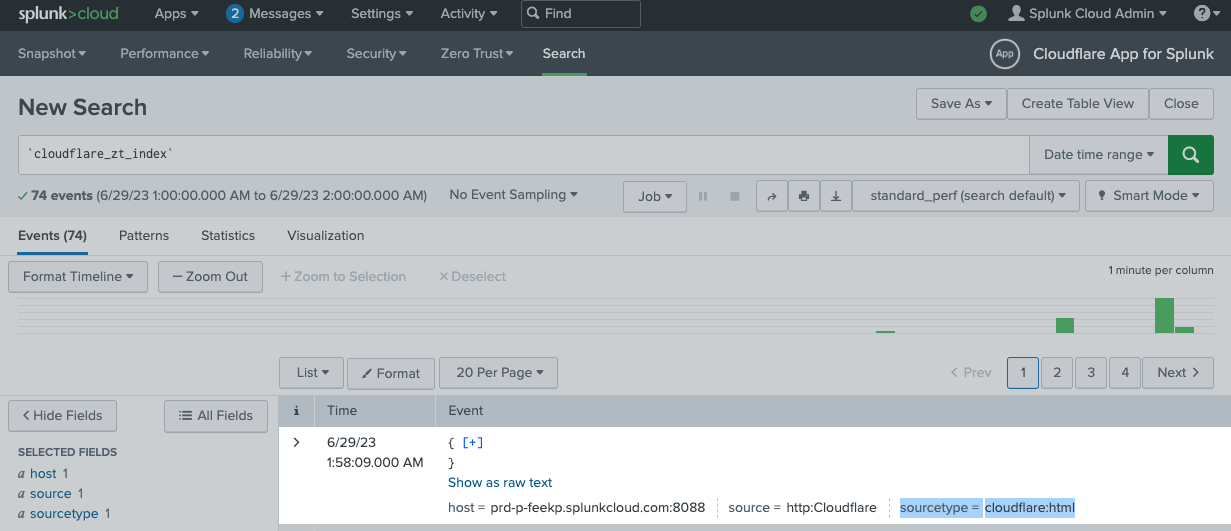Open Smart Mode search mode dropdown
1231x531 pixels.
(x=1149, y=196)
